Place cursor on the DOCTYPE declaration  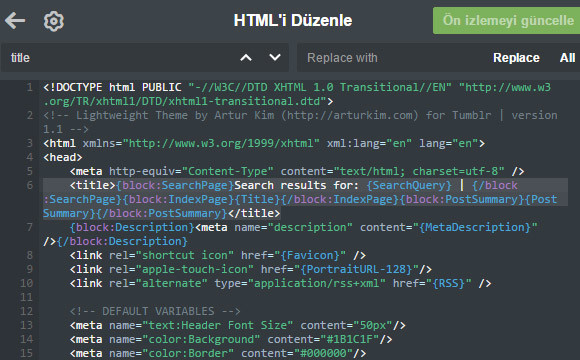[x=297, y=94]
